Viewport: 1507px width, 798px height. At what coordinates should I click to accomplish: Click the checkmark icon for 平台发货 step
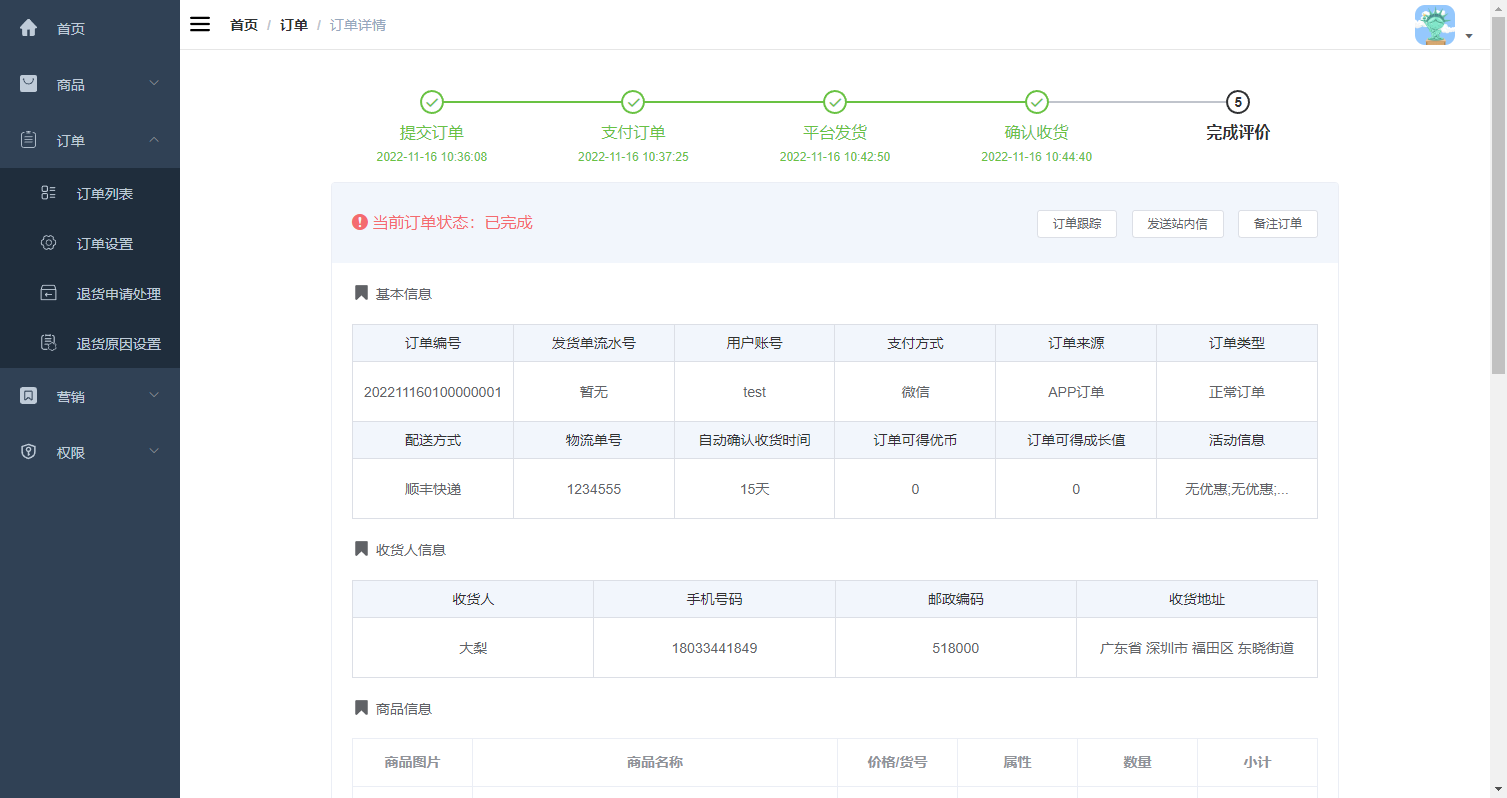(835, 102)
